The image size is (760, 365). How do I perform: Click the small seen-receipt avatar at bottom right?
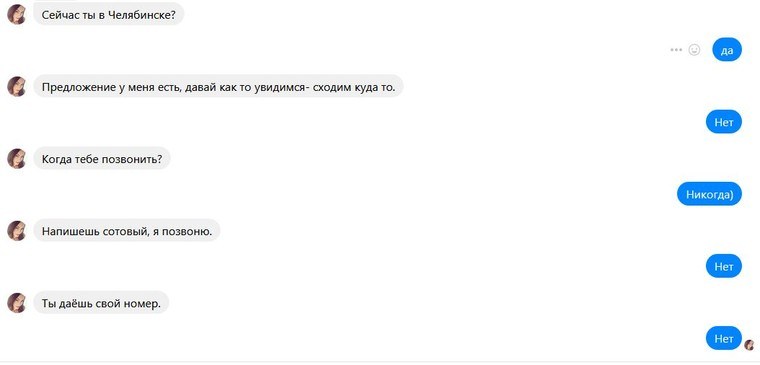749,345
